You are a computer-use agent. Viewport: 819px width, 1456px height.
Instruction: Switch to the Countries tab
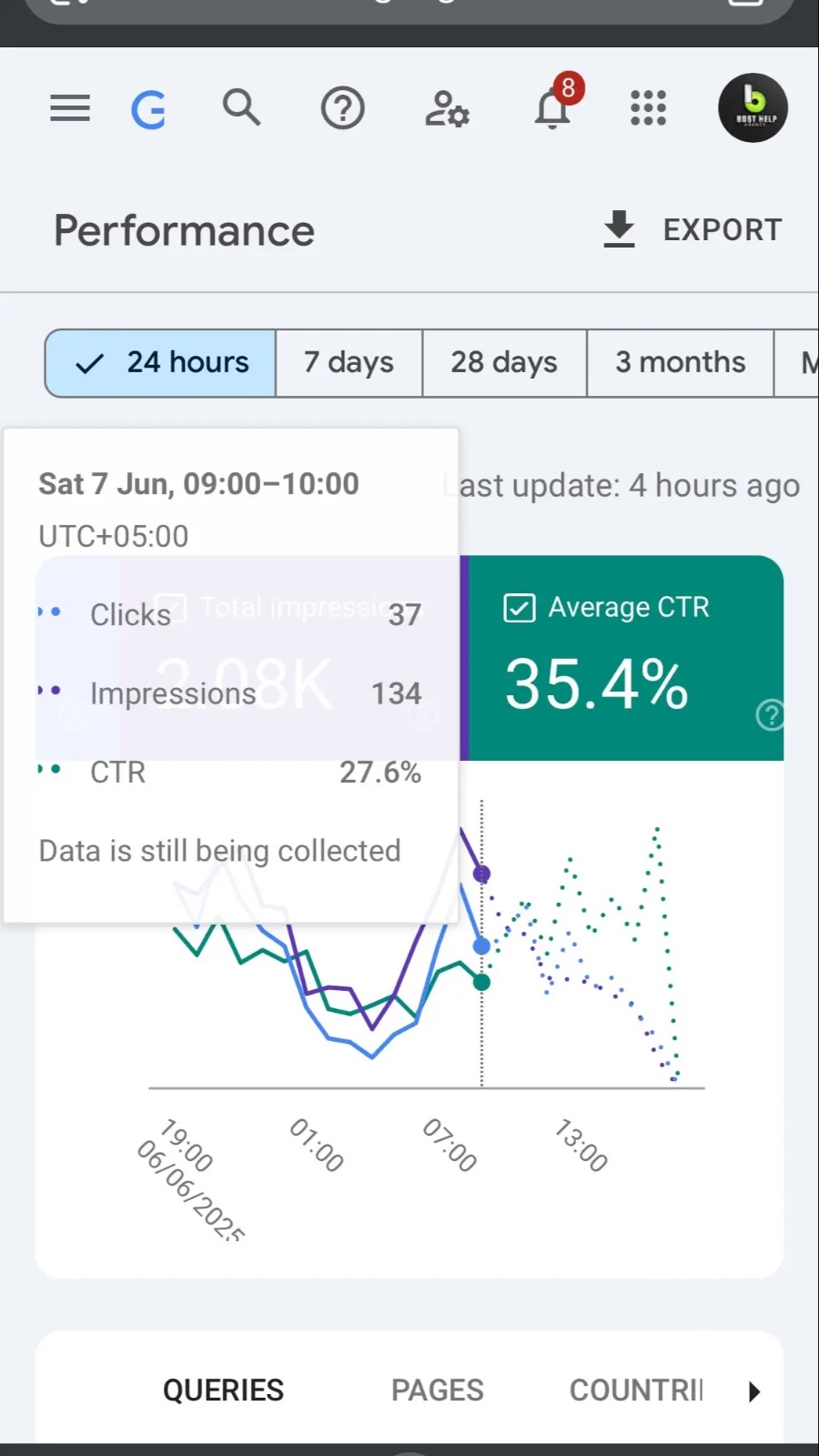click(x=636, y=1390)
